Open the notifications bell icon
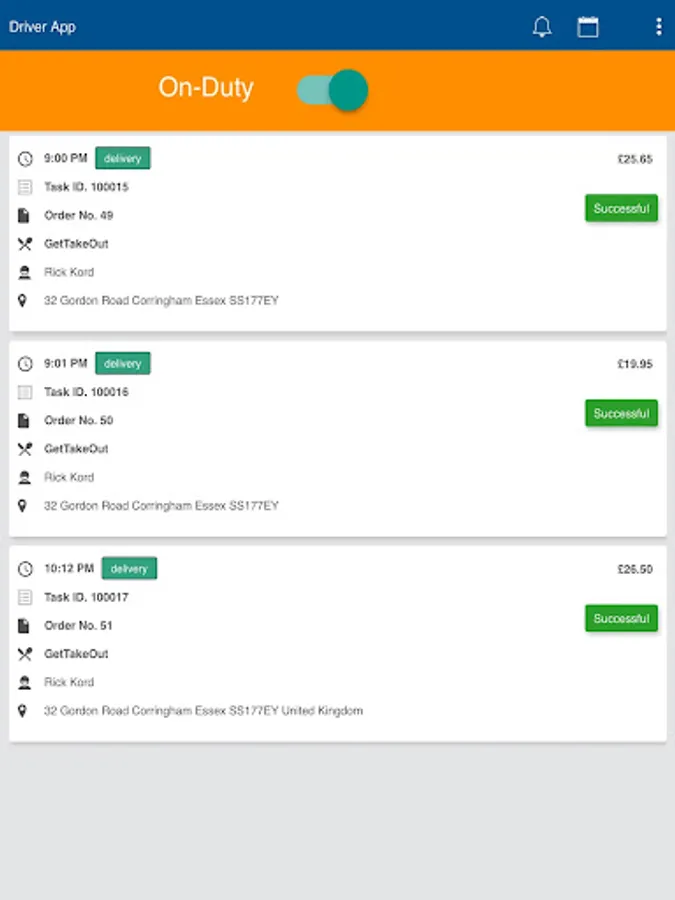Screen dimensions: 675x900 [x=542, y=27]
